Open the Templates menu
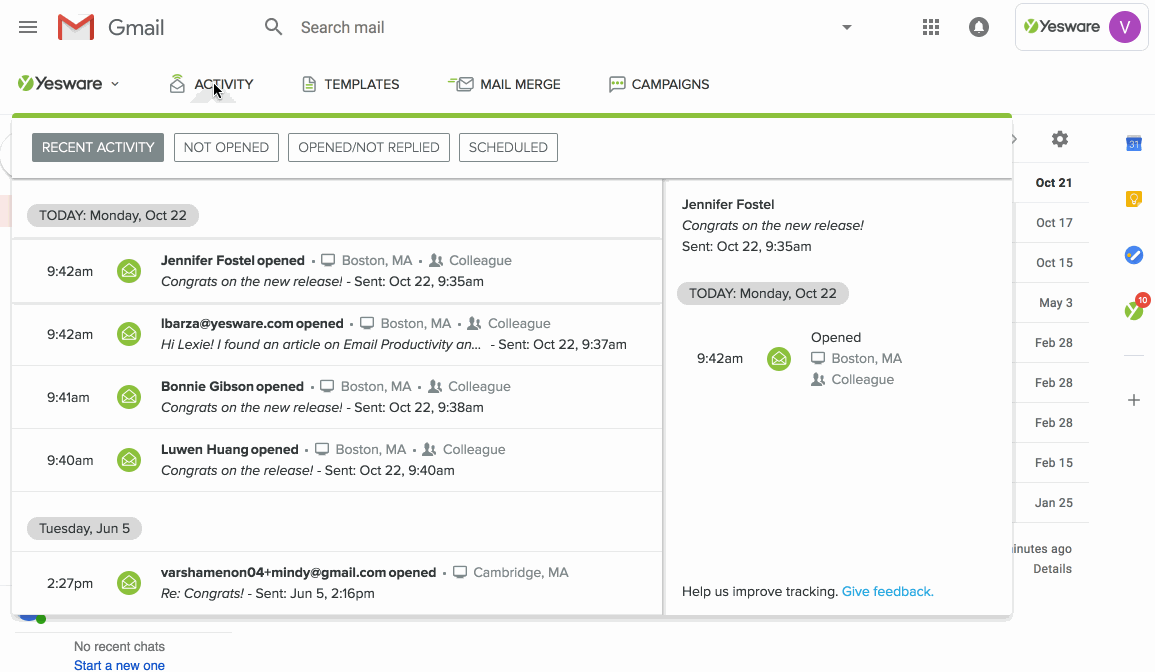 tap(351, 84)
